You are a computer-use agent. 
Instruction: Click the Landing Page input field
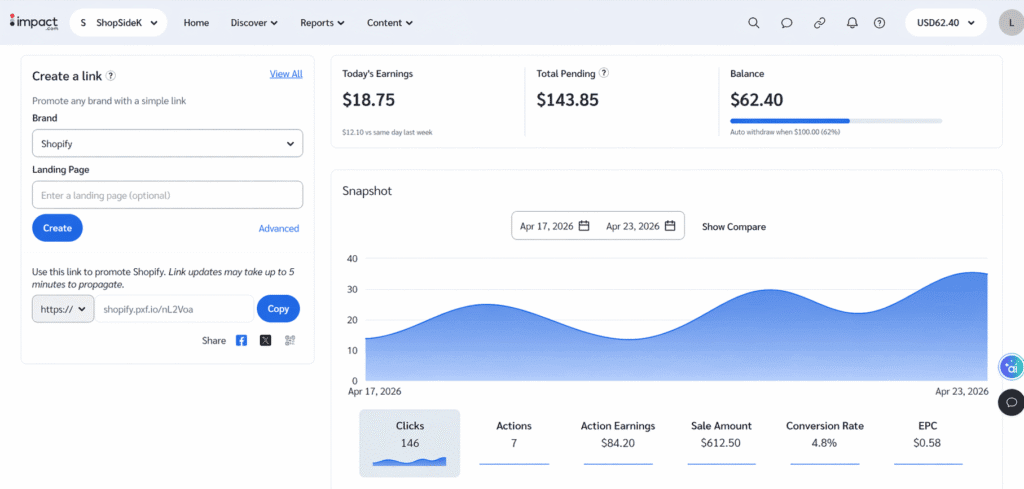[x=167, y=195]
